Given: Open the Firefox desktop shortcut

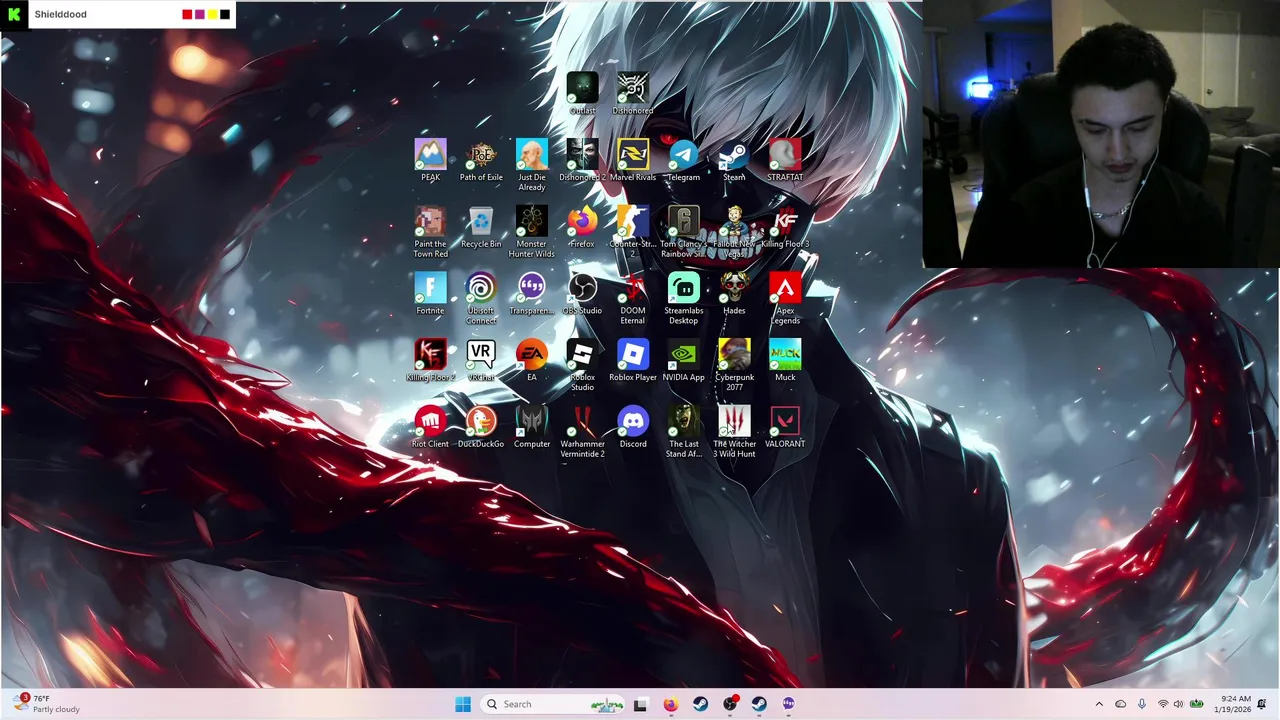Looking at the screenshot, I should (582, 227).
